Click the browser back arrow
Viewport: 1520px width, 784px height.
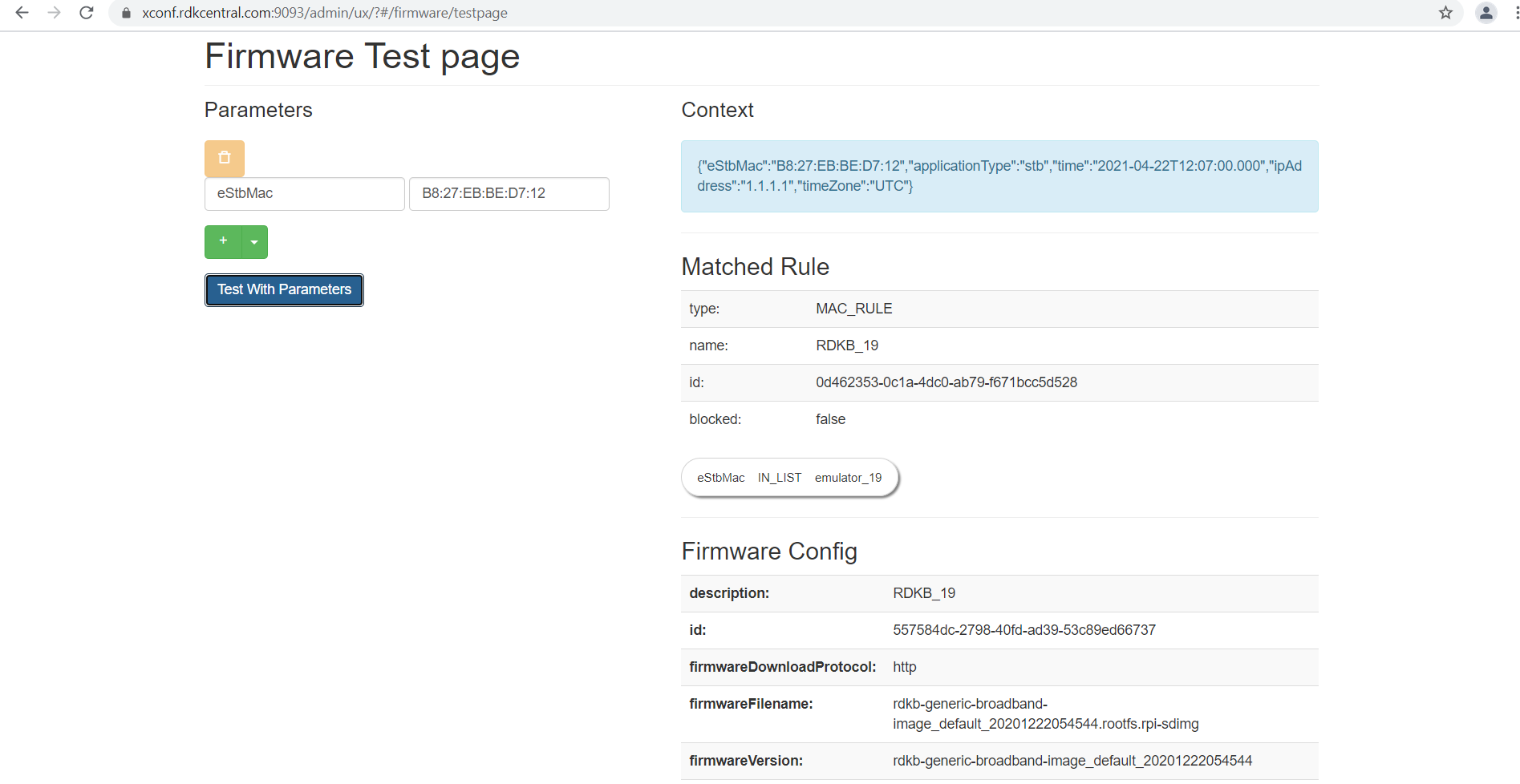pyautogui.click(x=22, y=13)
